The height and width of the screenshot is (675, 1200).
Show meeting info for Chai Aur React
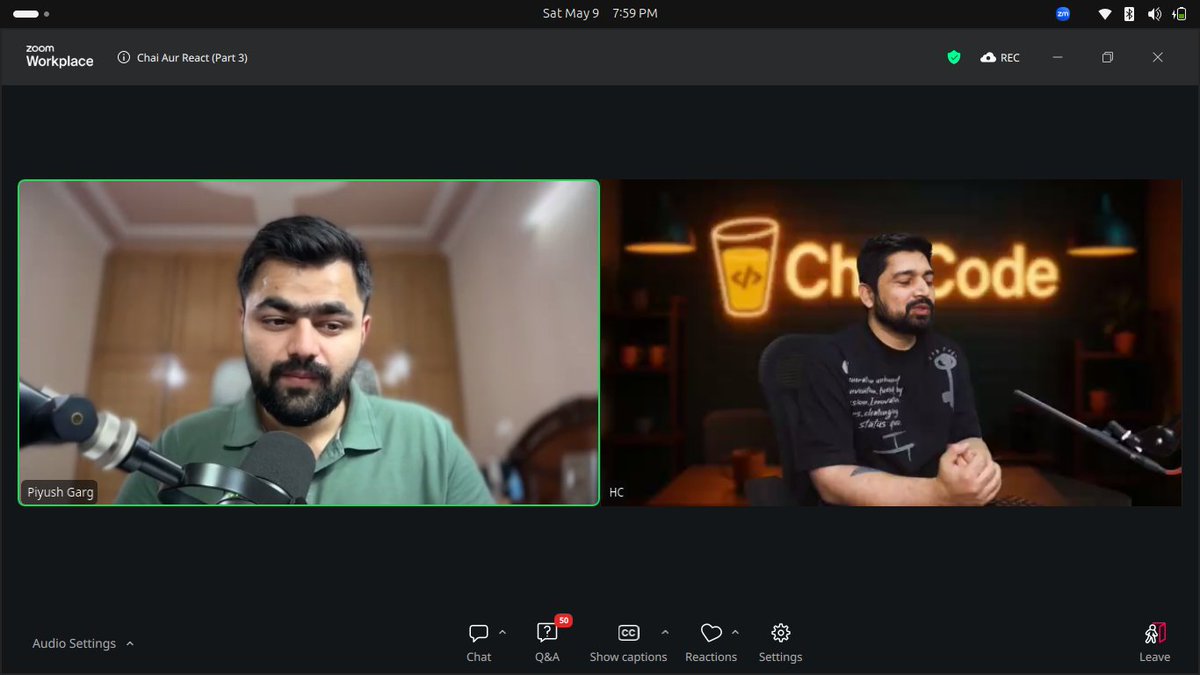point(124,58)
